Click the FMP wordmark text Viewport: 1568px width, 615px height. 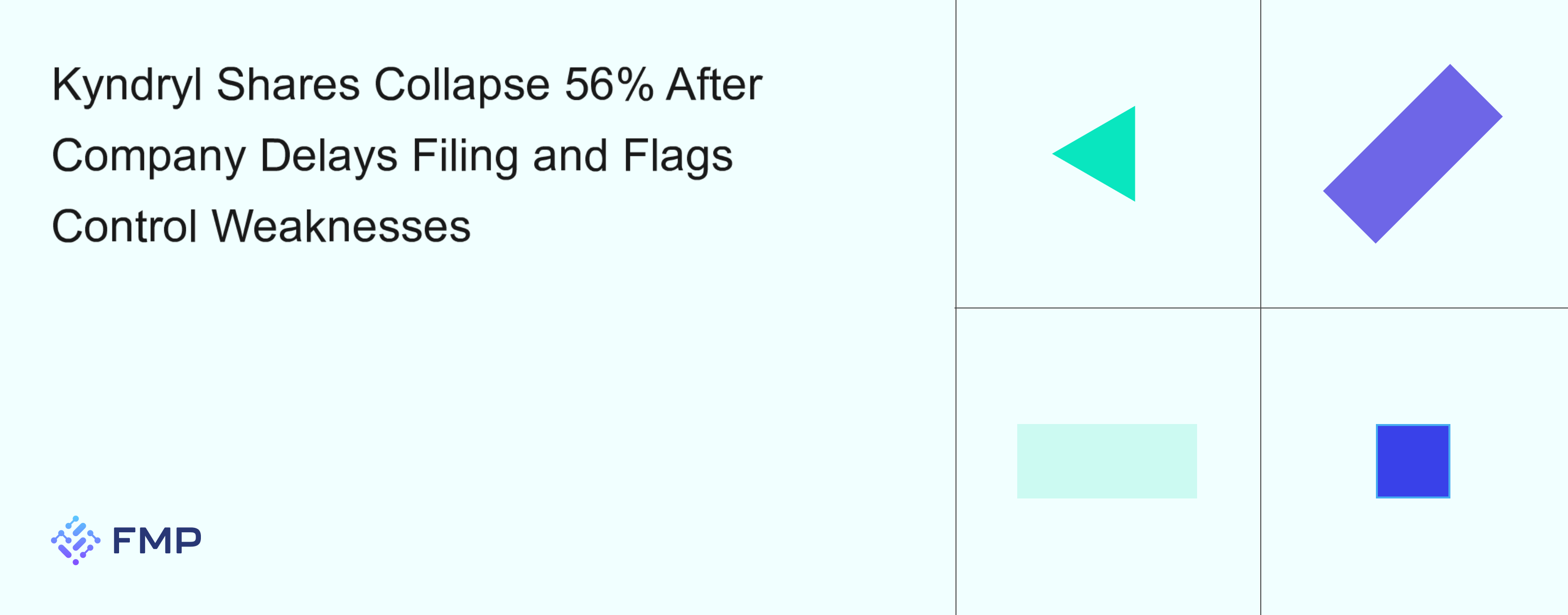[156, 540]
